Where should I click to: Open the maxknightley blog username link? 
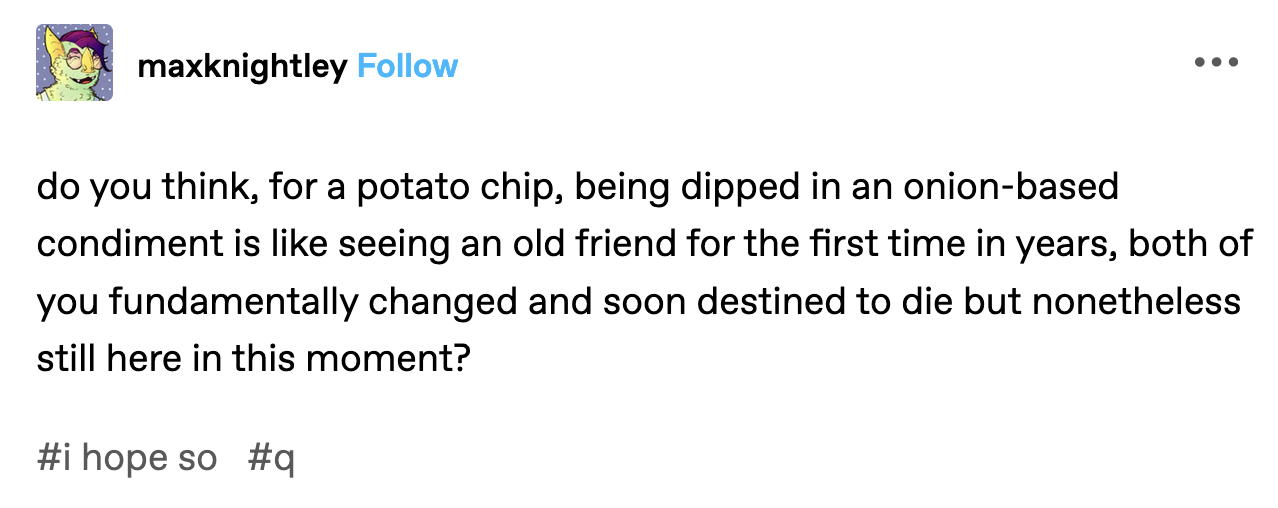[243, 67]
